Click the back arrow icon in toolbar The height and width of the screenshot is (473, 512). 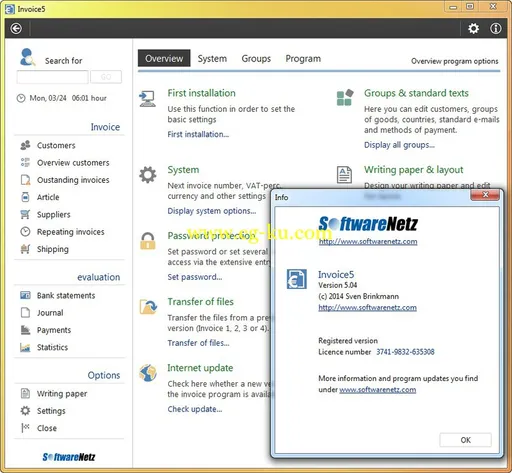pyautogui.click(x=16, y=29)
